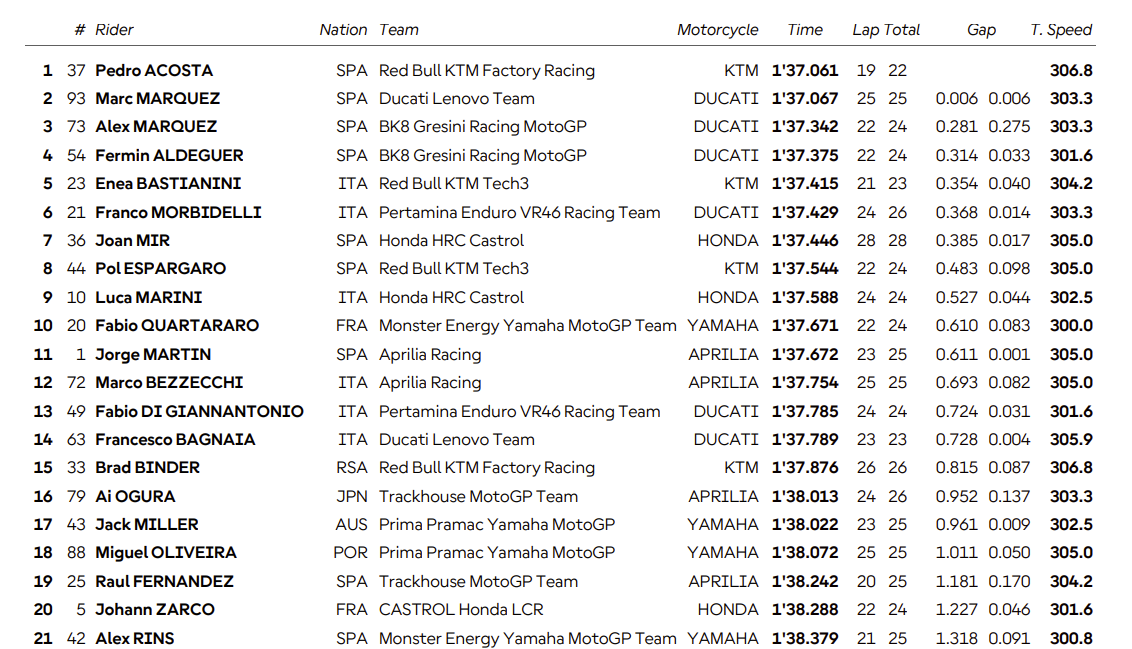The width and height of the screenshot is (1132, 649).
Task: Select rider name Marco BEZZECCHI
Action: tap(169, 383)
